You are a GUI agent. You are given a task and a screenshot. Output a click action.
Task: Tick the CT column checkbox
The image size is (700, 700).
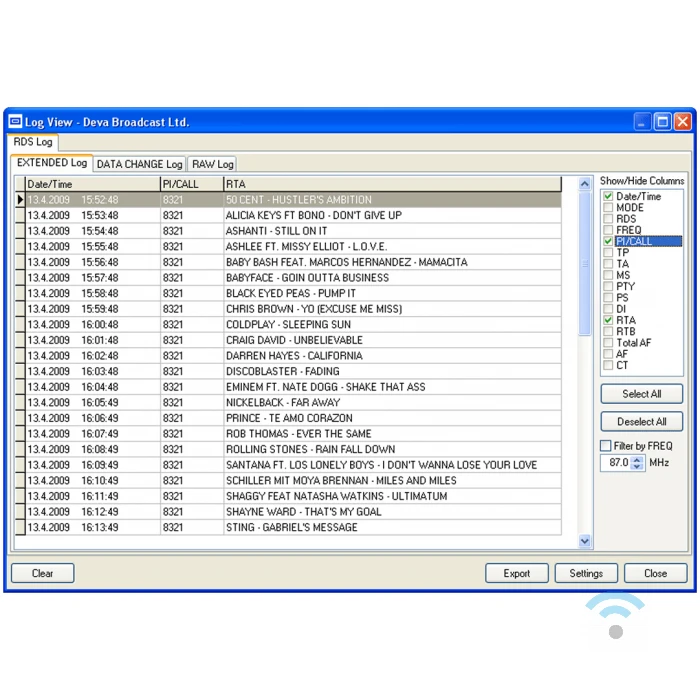608,365
